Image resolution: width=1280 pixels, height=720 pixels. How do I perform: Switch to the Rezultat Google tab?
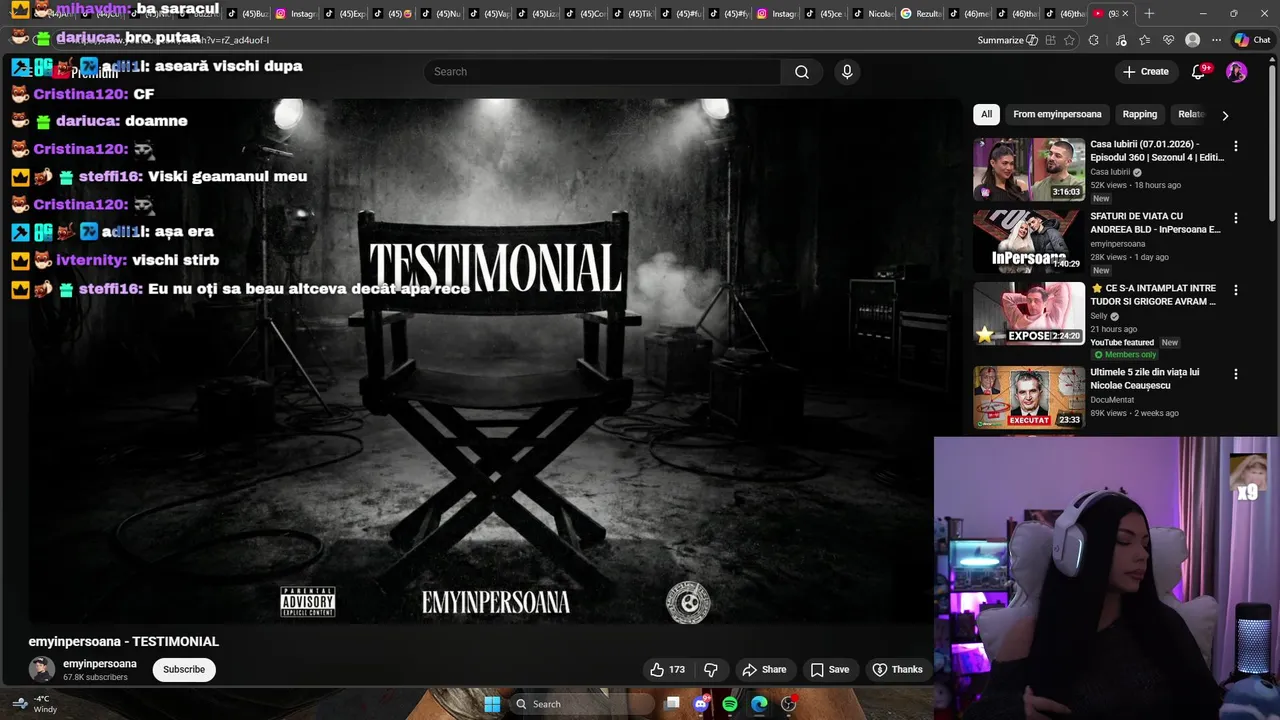coord(919,14)
